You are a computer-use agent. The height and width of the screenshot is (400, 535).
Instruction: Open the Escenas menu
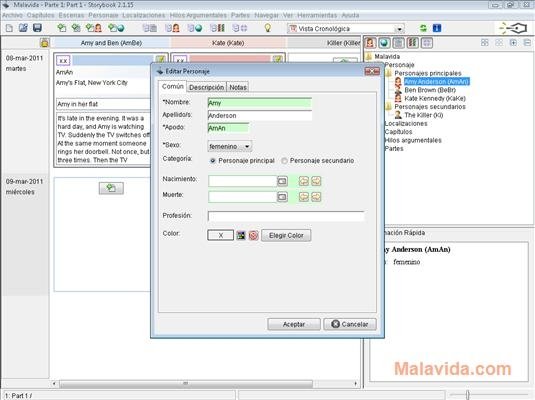coord(71,15)
